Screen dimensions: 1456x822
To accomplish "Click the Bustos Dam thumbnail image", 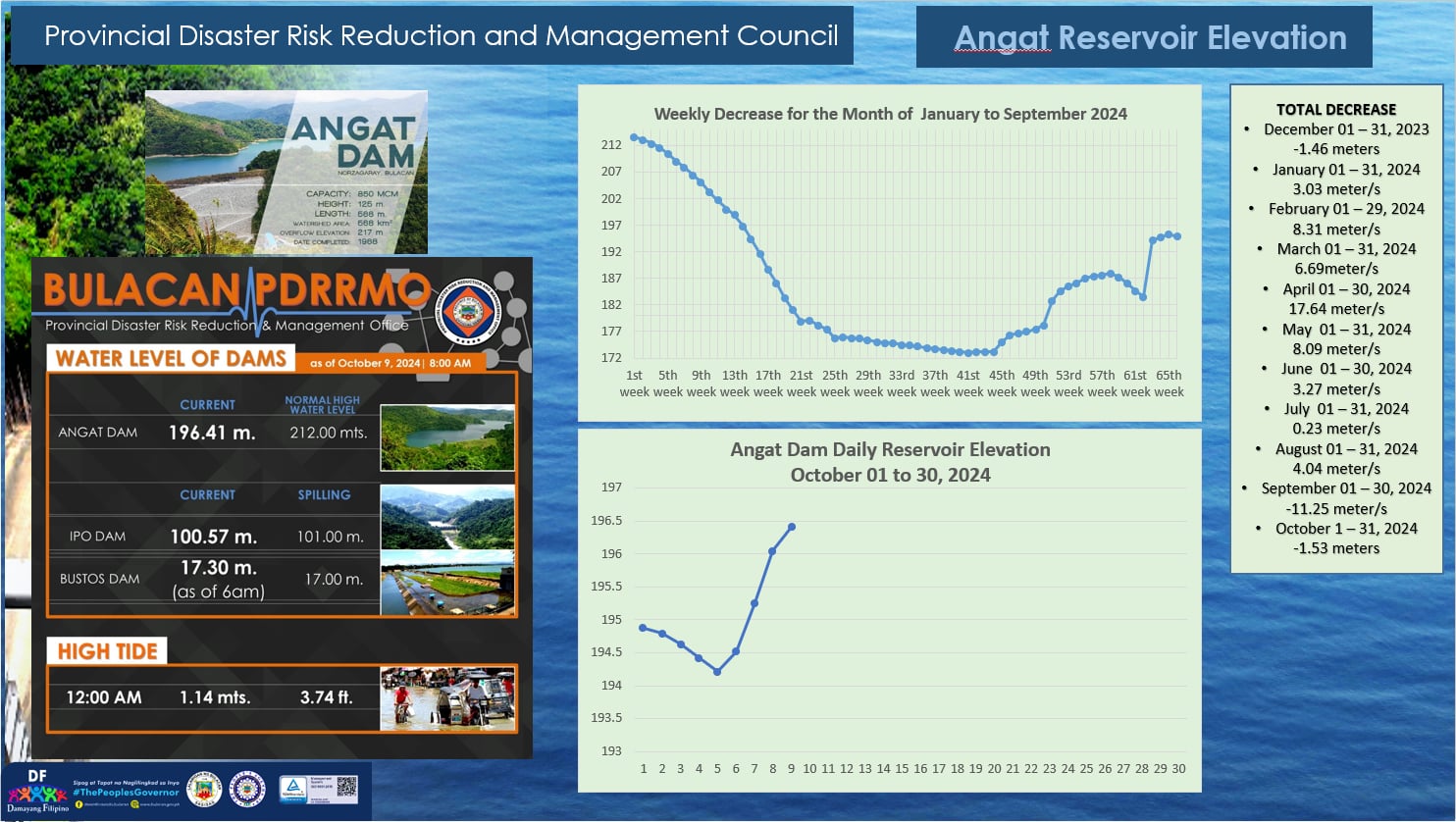I will (447, 583).
